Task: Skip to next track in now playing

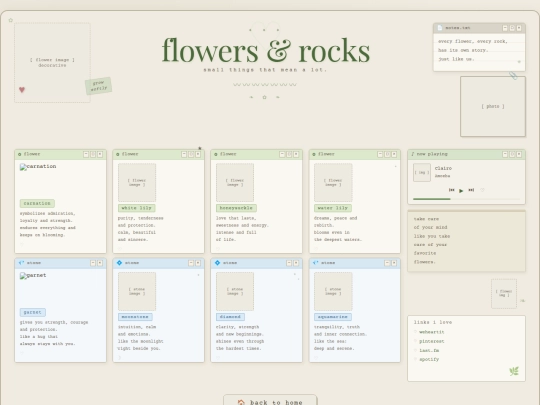Action: 471,190
